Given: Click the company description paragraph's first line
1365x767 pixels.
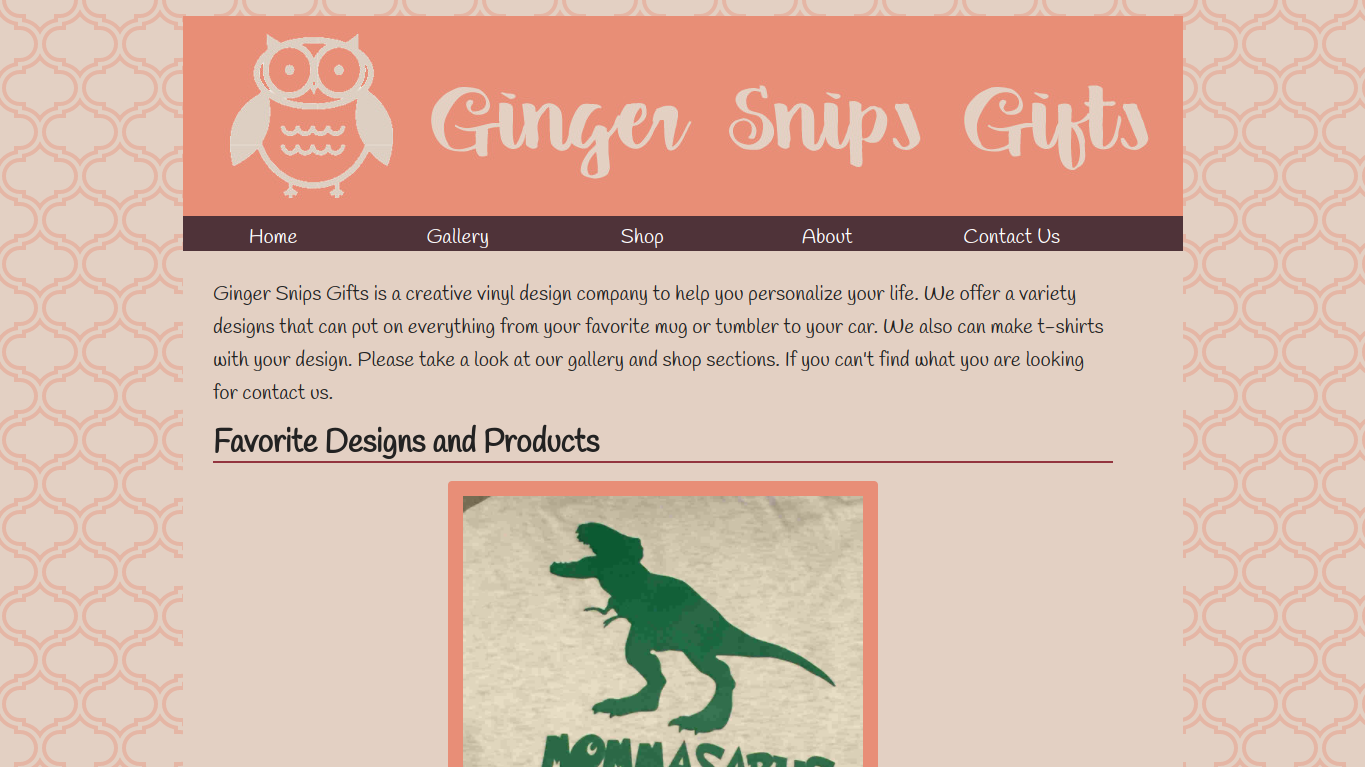Looking at the screenshot, I should pos(644,294).
